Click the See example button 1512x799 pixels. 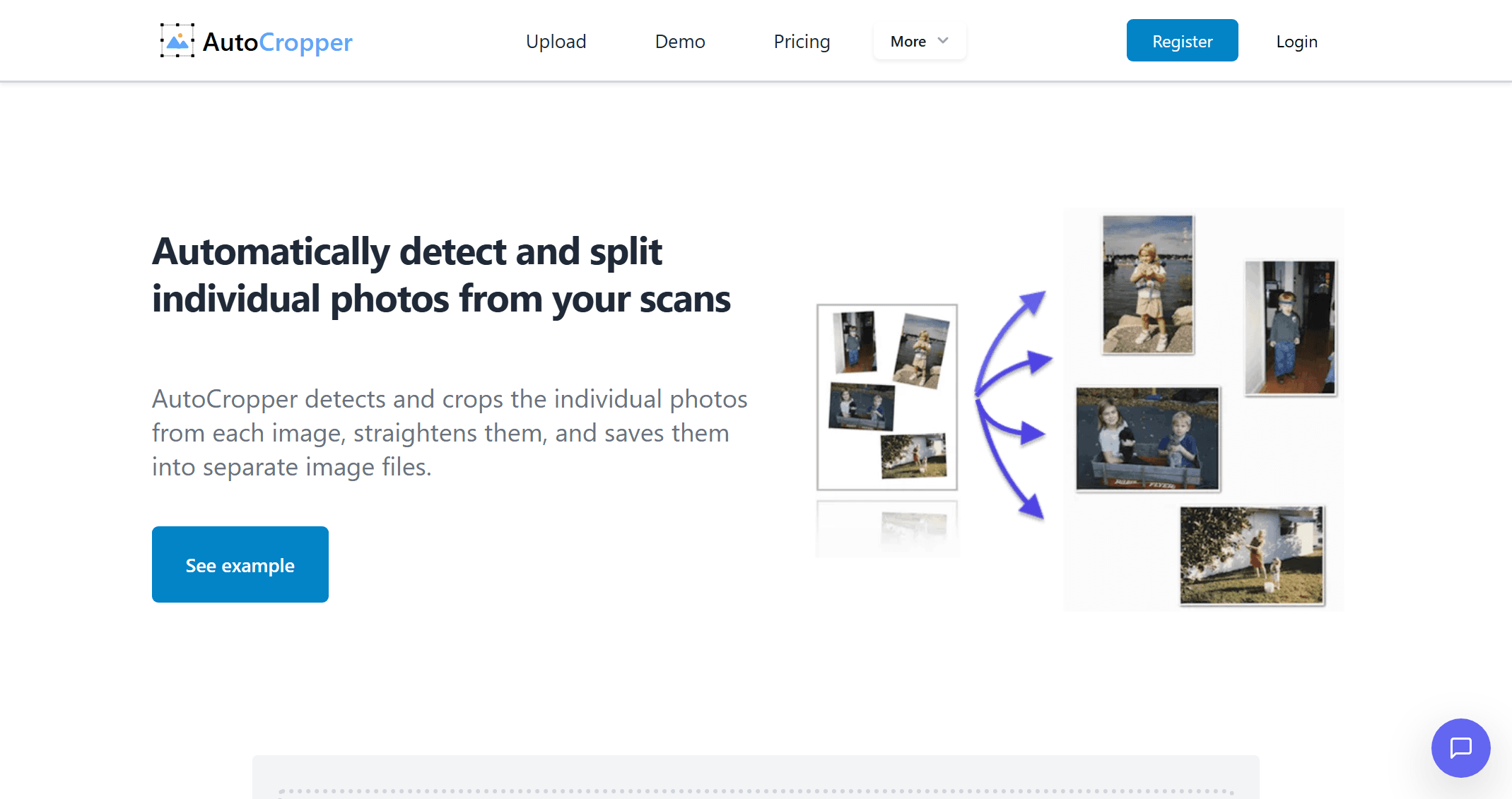pyautogui.click(x=240, y=564)
